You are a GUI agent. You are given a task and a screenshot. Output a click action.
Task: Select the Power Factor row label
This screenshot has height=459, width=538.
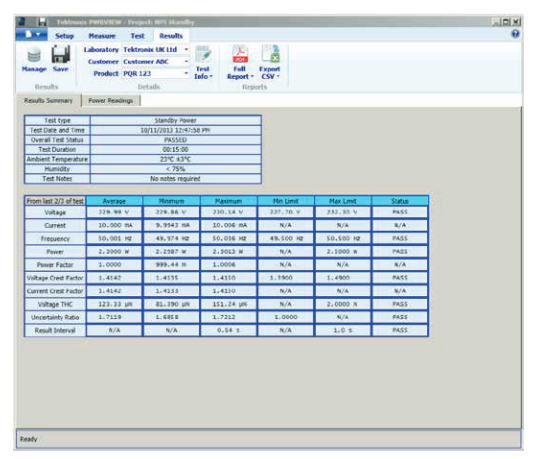(55, 264)
